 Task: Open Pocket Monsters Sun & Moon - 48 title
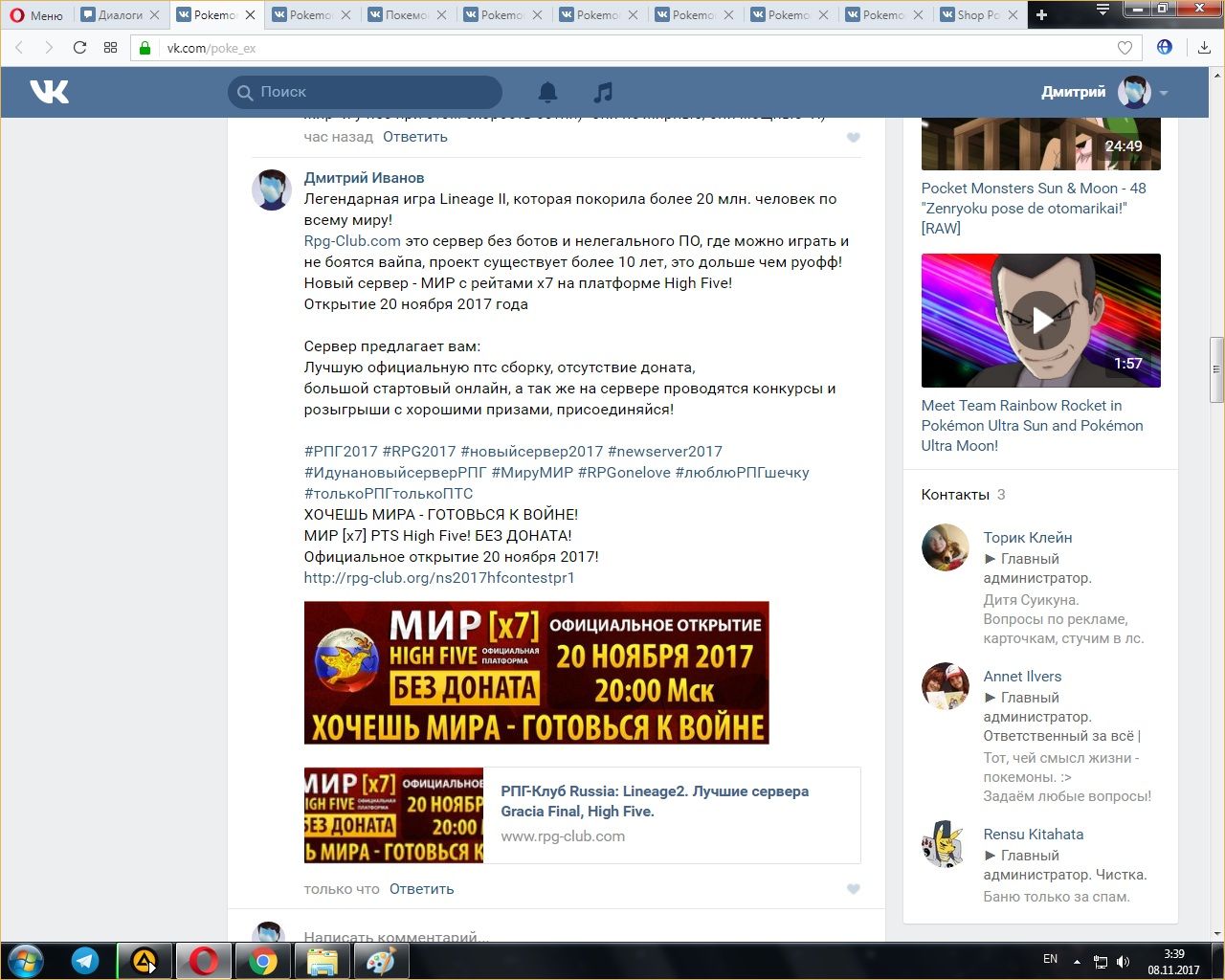coord(1034,209)
